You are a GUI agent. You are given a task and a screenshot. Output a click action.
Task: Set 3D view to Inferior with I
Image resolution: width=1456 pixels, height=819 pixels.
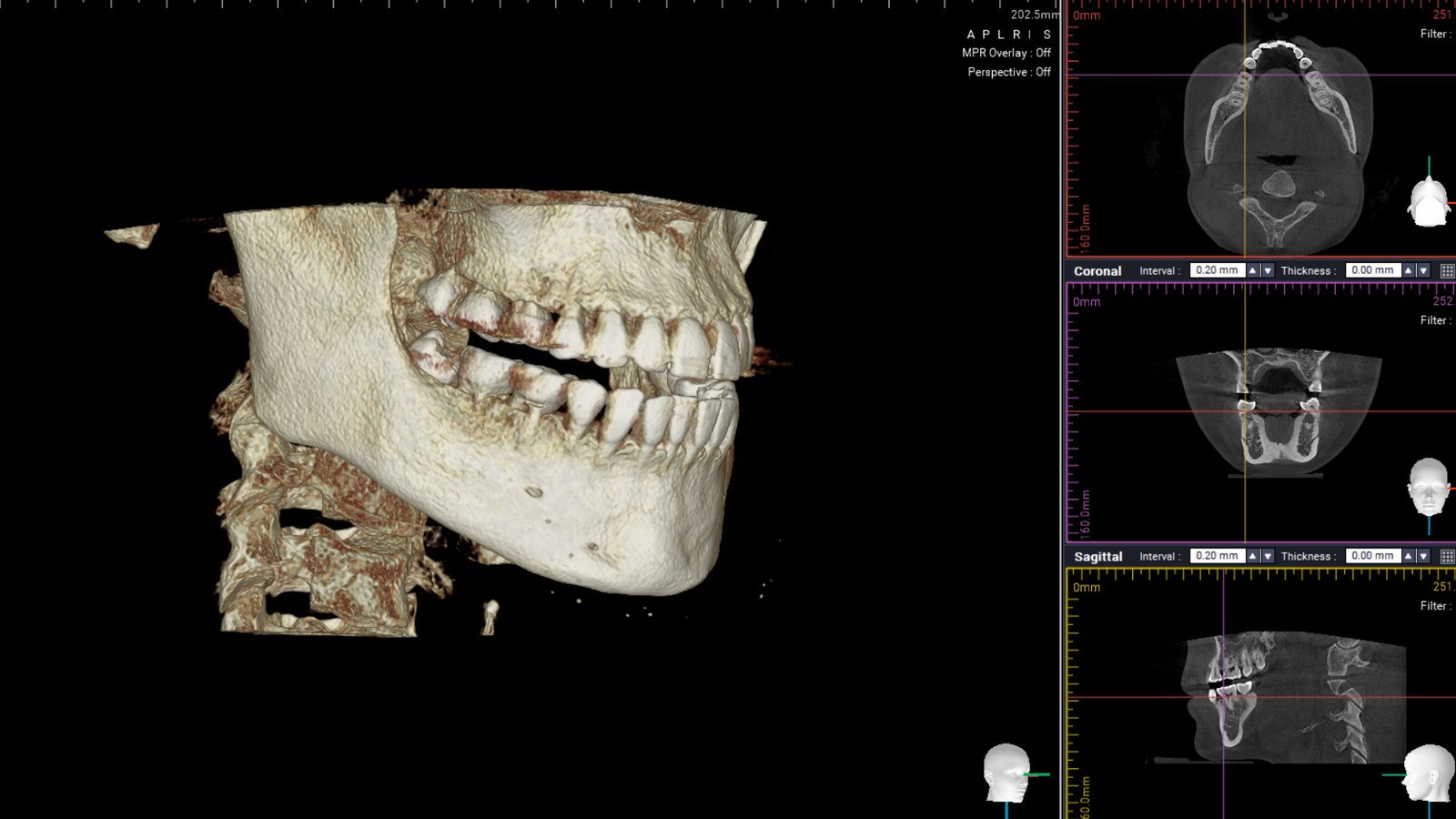pyautogui.click(x=1030, y=35)
